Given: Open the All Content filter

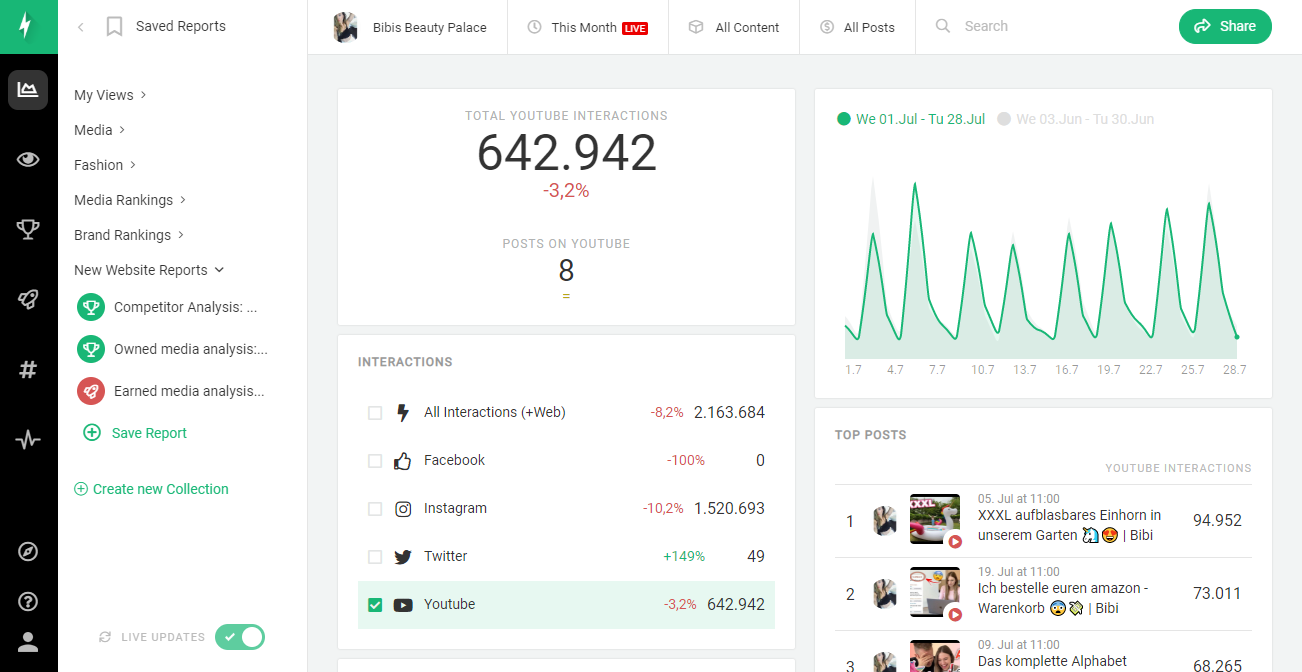Looking at the screenshot, I should [734, 27].
